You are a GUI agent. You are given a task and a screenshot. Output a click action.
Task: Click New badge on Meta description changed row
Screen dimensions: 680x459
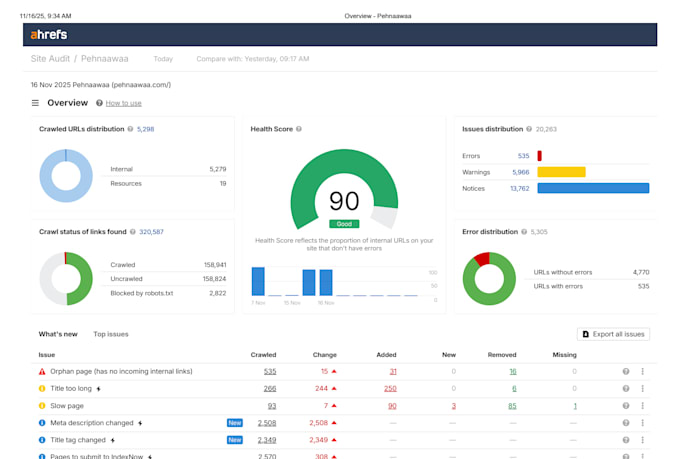pos(235,423)
